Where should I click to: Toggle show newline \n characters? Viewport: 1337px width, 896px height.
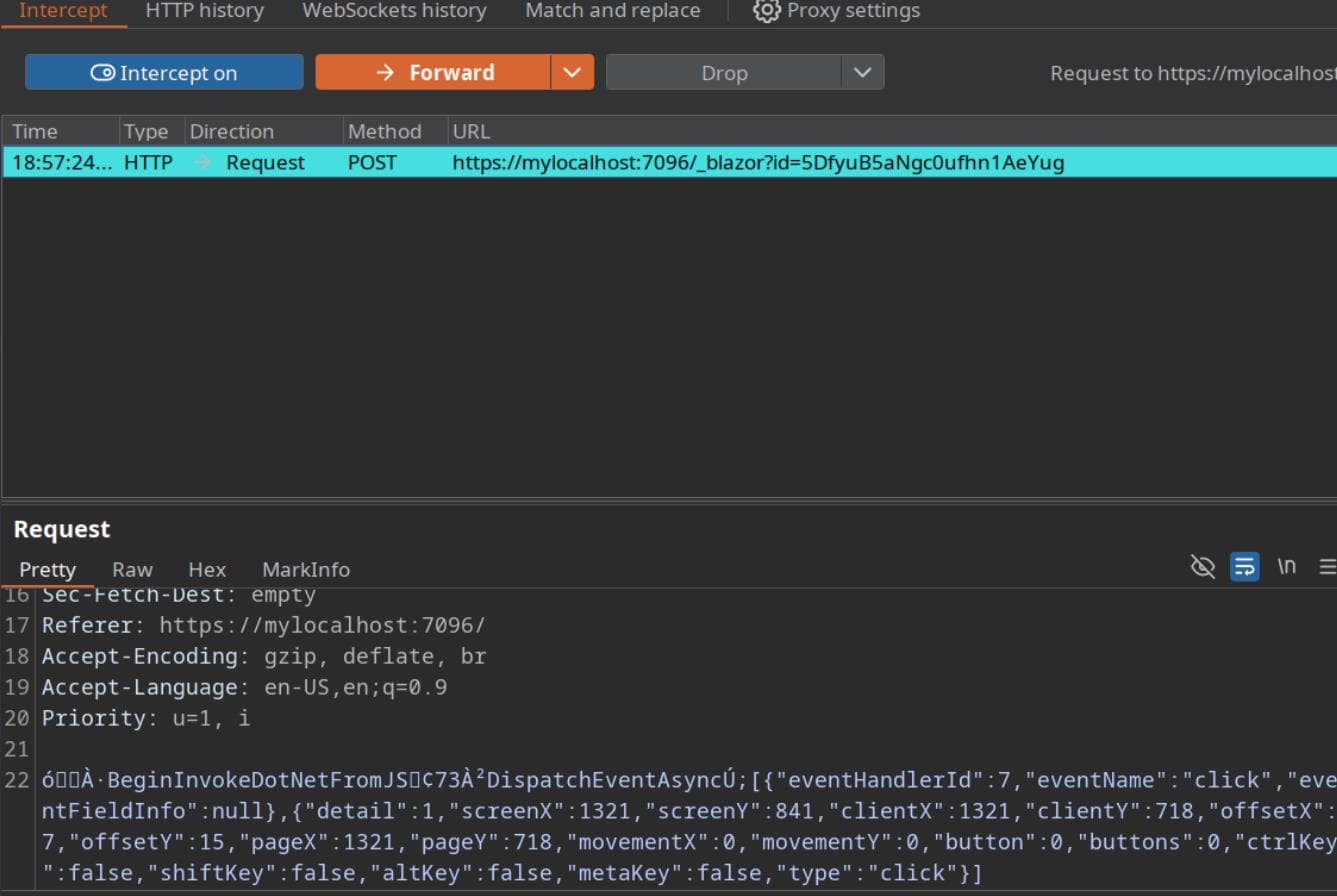pos(1287,566)
